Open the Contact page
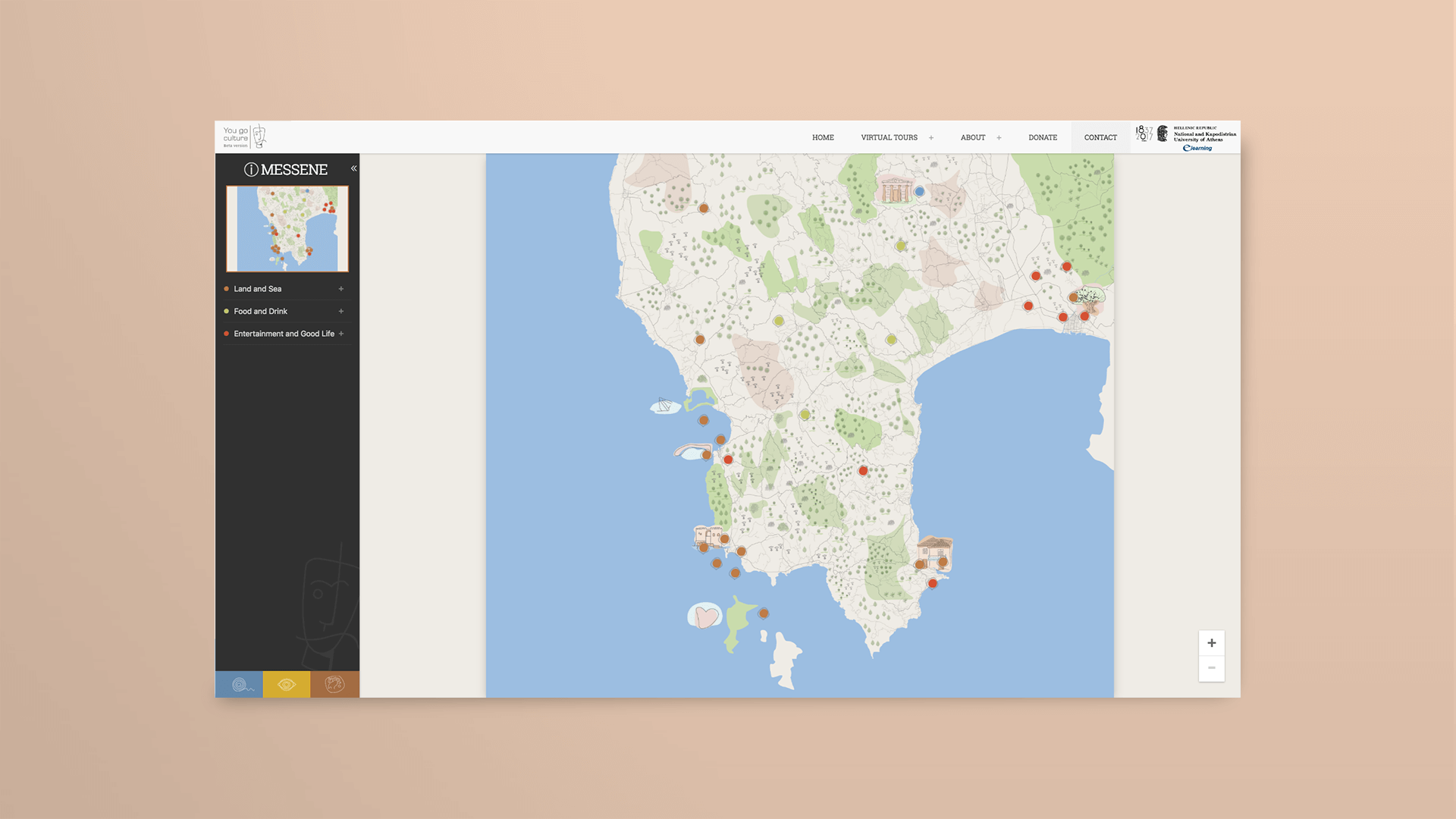The width and height of the screenshot is (1456, 819). coord(1100,138)
